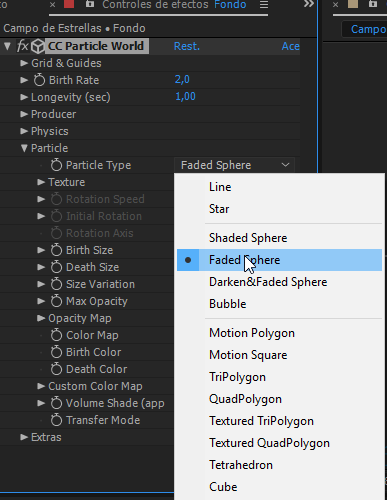
Task: Open the Particle Type dropdown
Action: [234, 165]
